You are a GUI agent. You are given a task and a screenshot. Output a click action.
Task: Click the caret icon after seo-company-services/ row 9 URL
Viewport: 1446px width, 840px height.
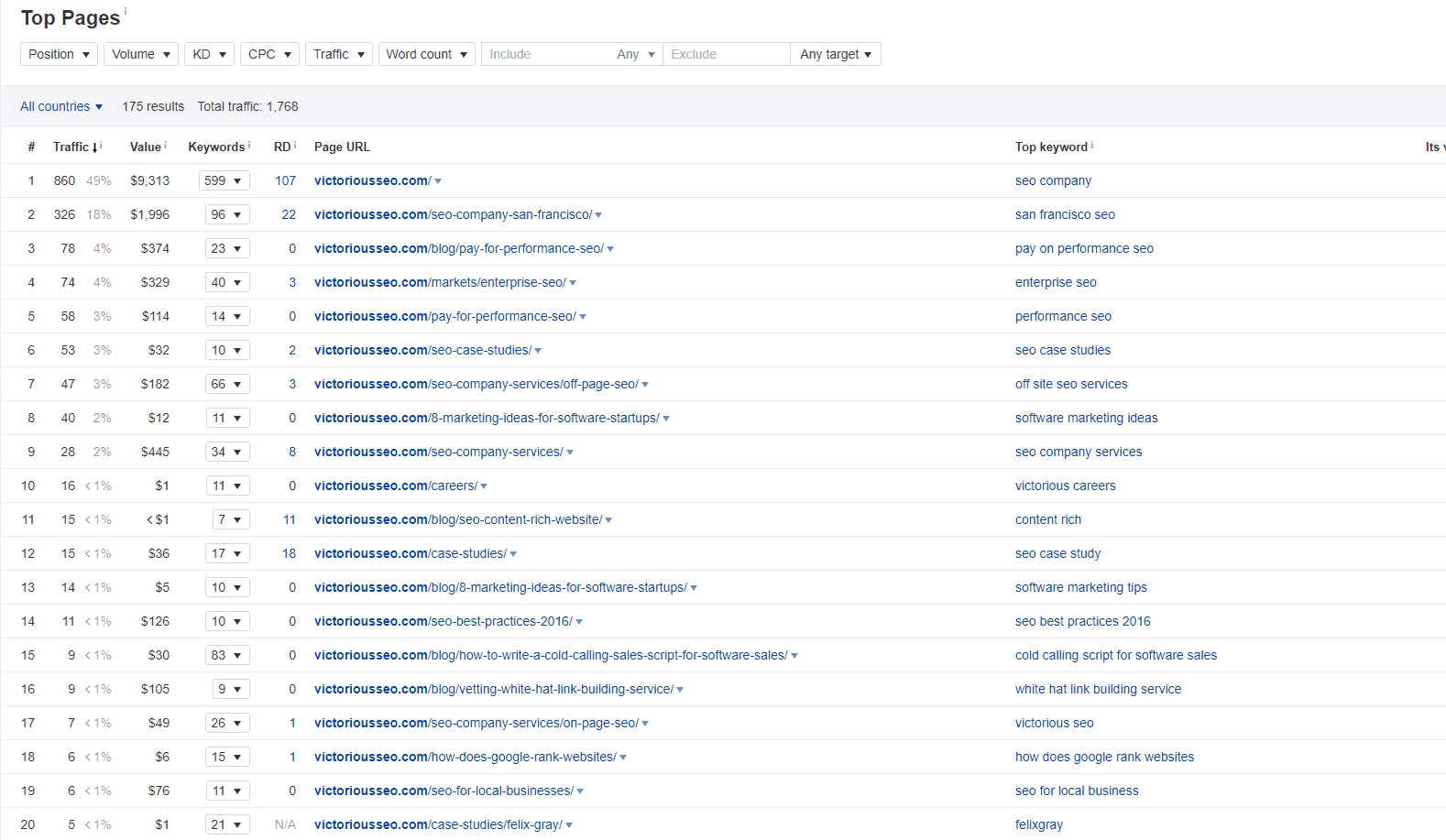(570, 453)
